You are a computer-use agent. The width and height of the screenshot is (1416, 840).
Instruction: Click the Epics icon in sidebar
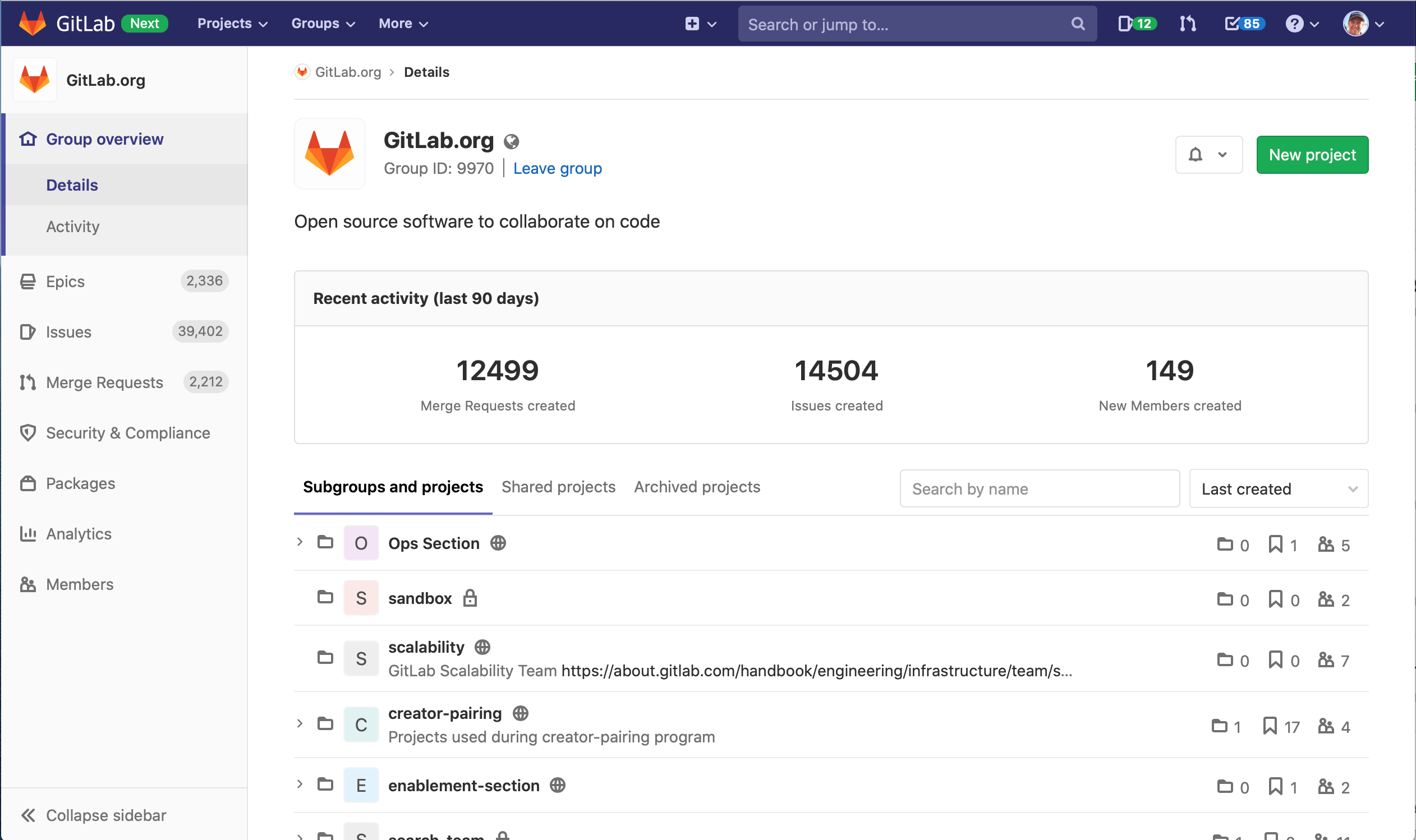pos(27,281)
